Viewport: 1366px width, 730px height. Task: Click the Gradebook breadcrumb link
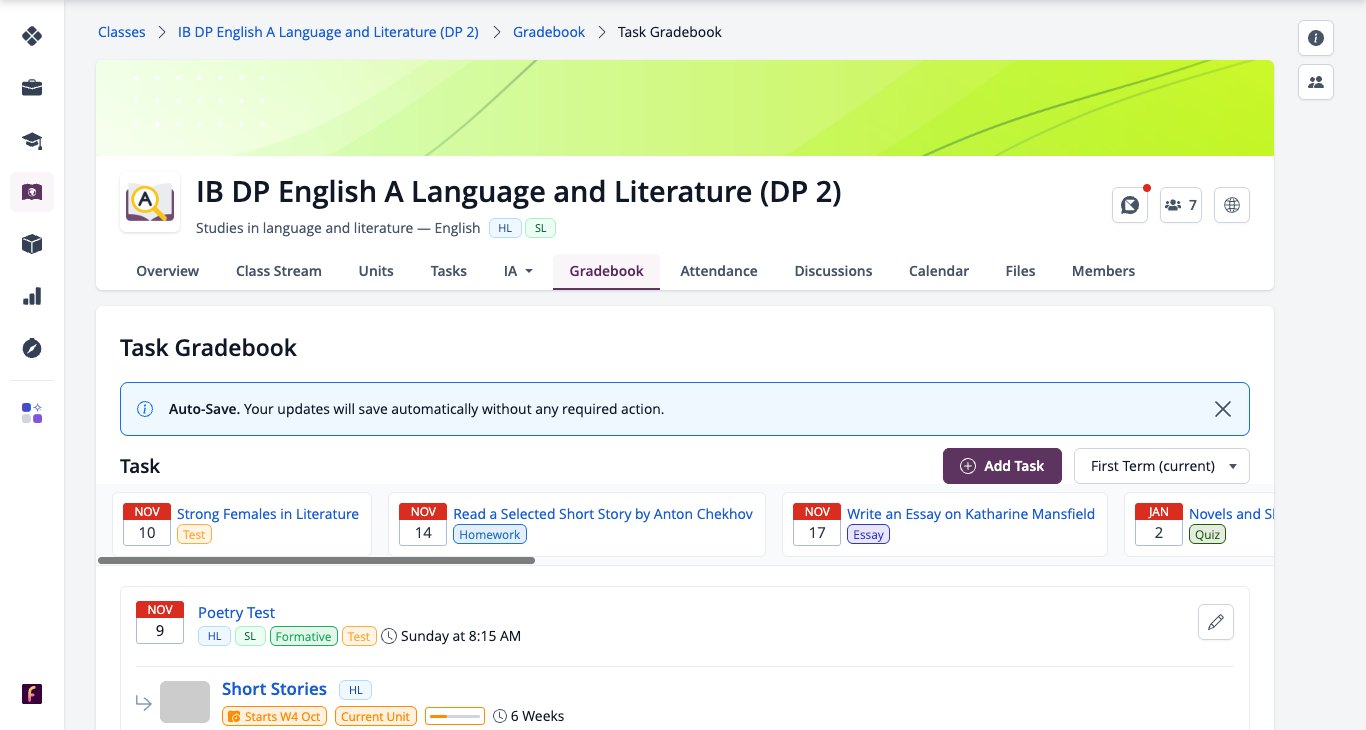pyautogui.click(x=549, y=32)
